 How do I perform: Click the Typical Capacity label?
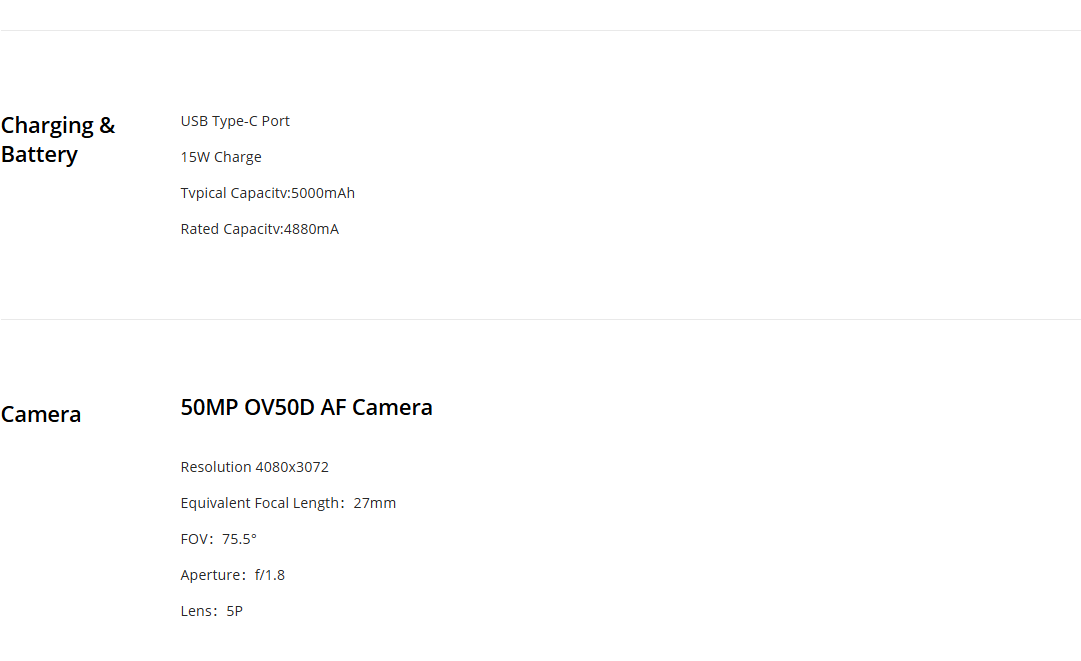click(234, 193)
